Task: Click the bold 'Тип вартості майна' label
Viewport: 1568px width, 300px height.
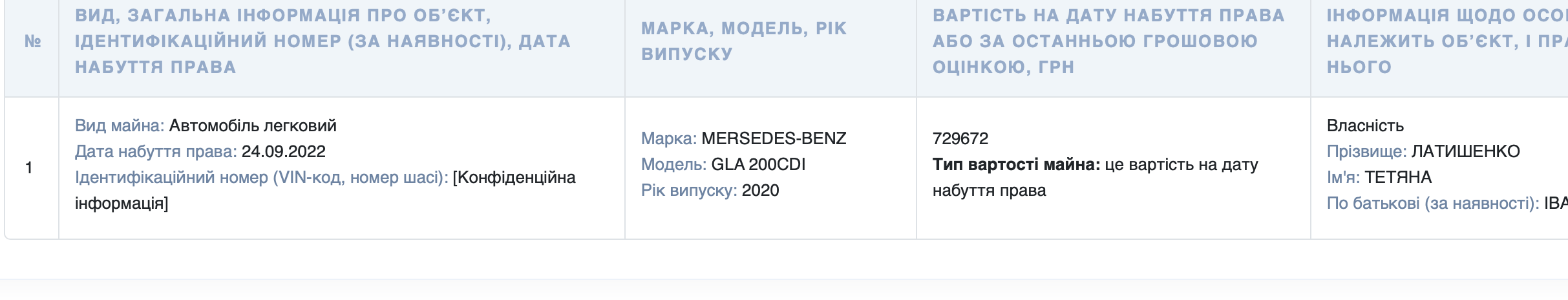Action: (x=1016, y=164)
